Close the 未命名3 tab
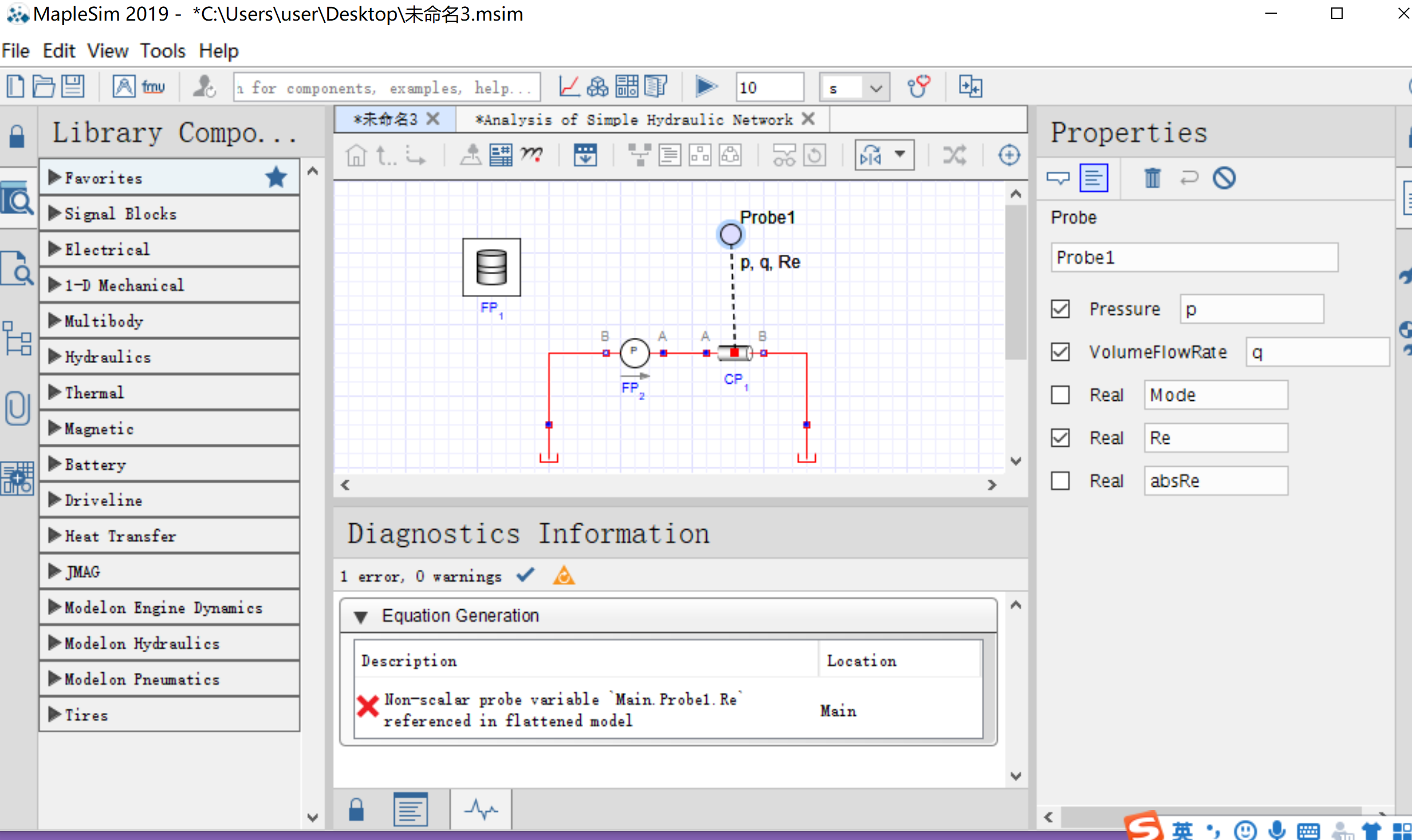 point(433,119)
